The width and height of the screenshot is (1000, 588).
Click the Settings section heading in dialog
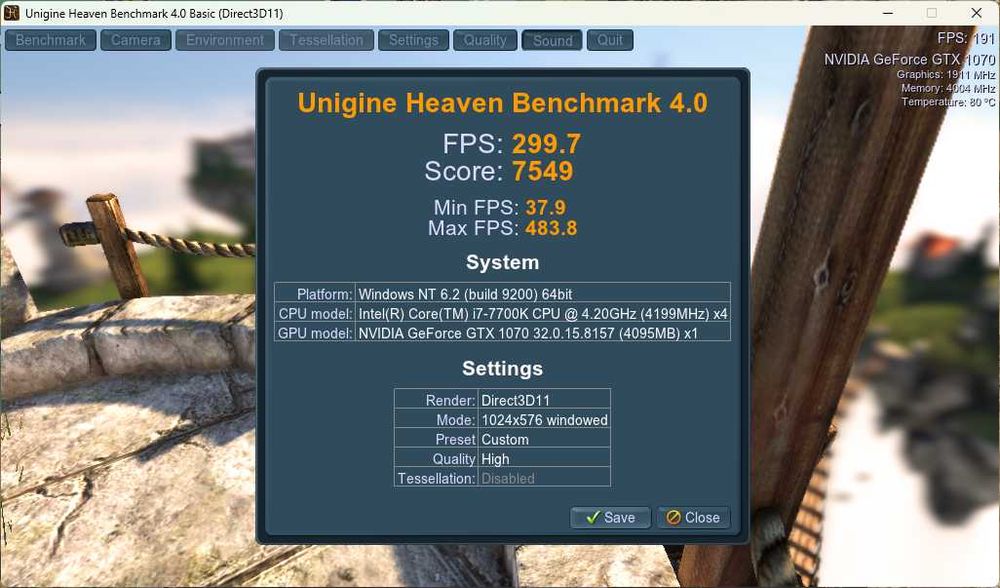point(503,369)
